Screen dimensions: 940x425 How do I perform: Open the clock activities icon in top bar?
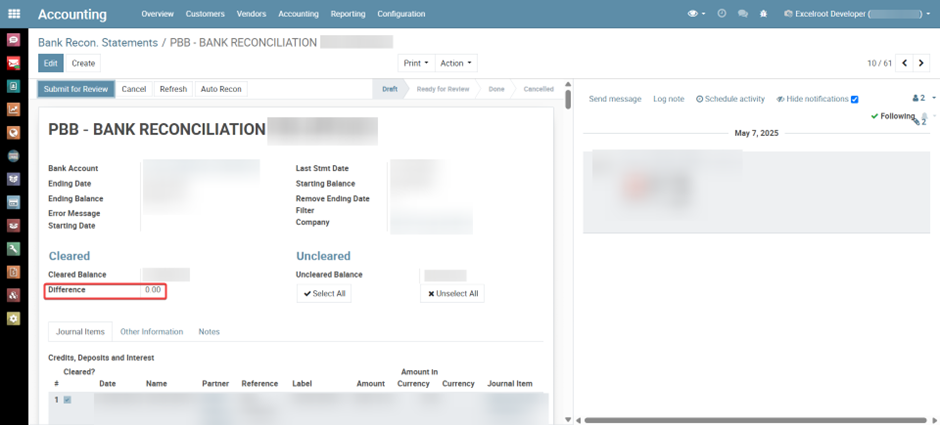722,13
